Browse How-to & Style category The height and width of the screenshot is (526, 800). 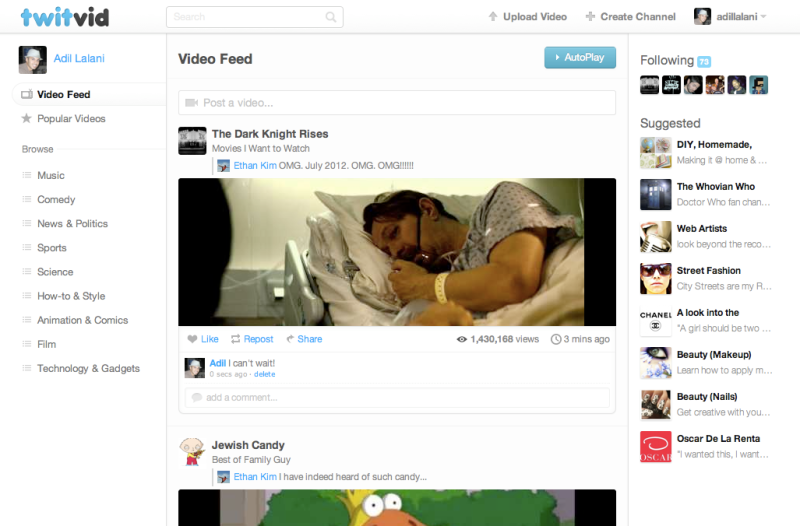pyautogui.click(x=71, y=296)
